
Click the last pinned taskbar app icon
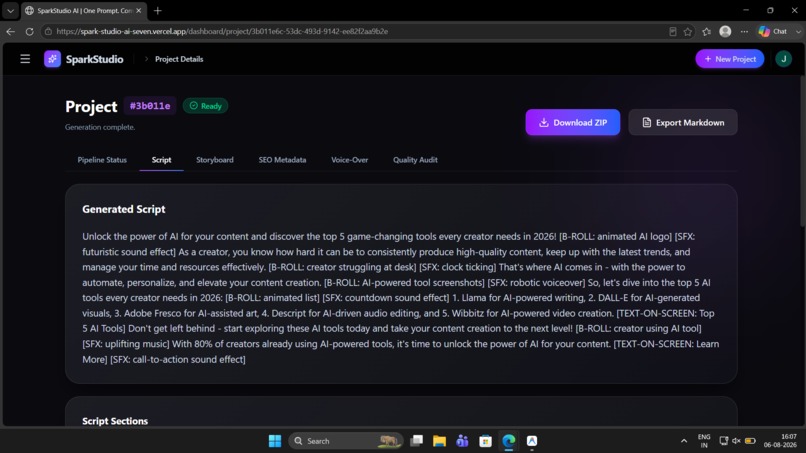(x=532, y=441)
